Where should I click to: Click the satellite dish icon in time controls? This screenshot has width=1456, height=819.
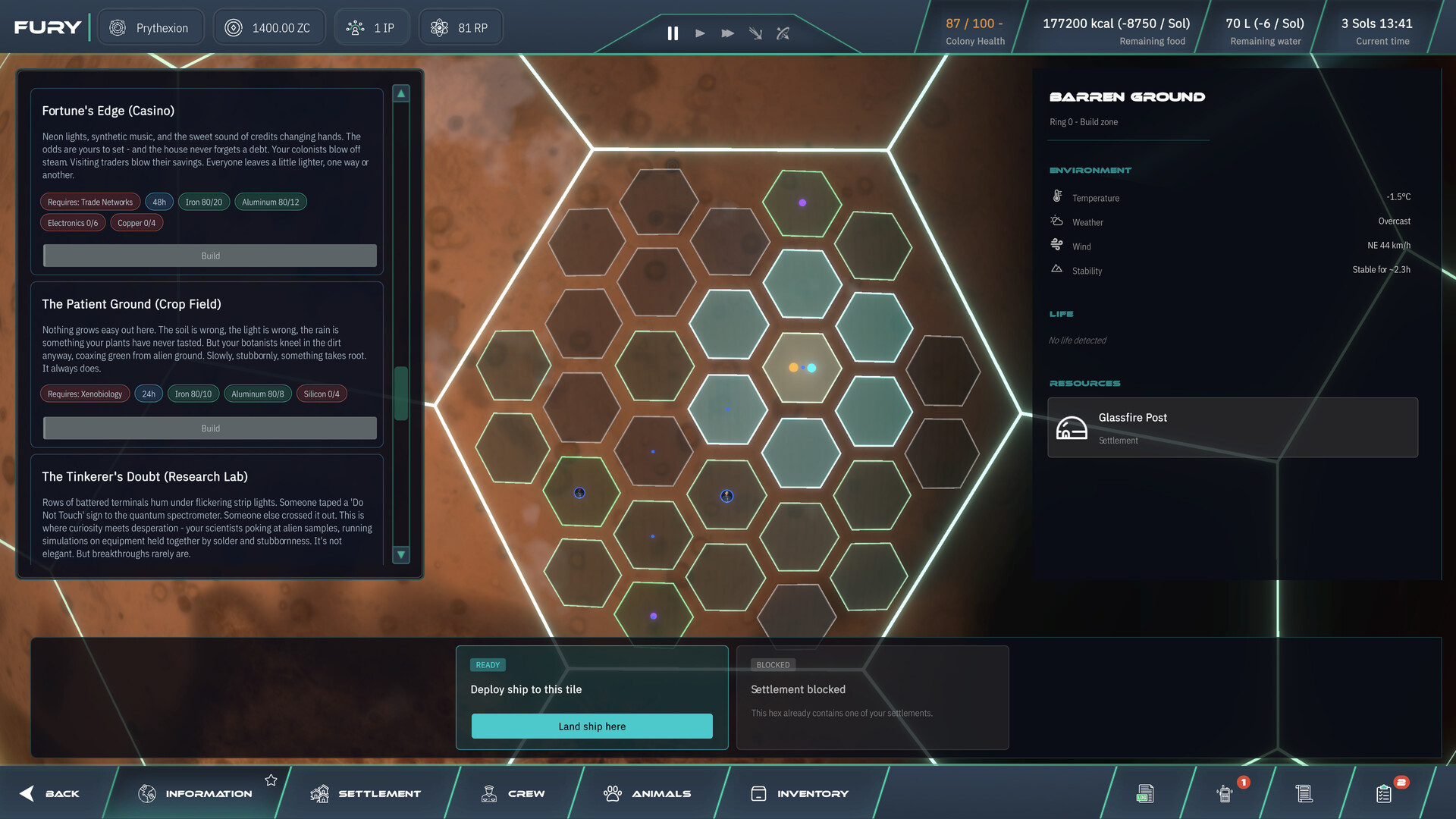(x=783, y=33)
